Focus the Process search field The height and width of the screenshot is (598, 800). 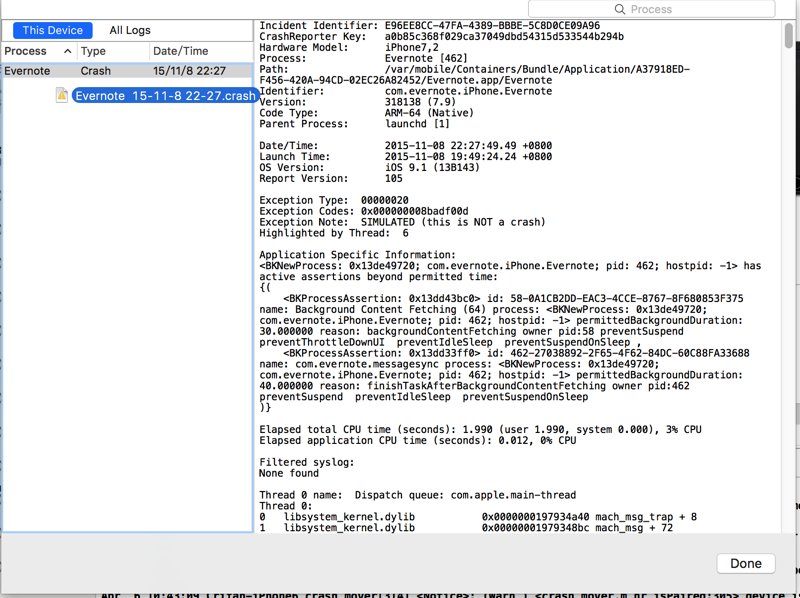coord(652,9)
